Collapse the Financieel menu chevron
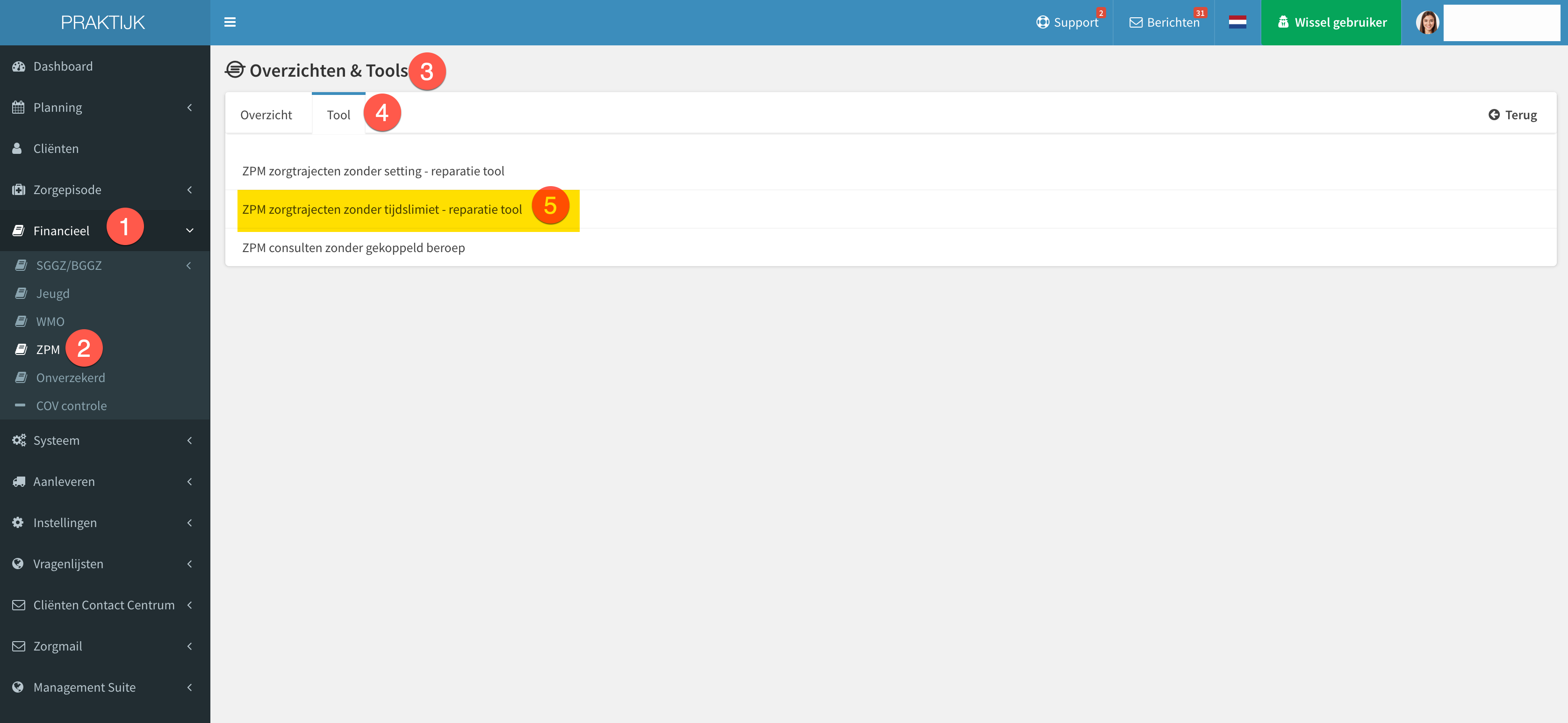Viewport: 1568px width, 723px height. [x=190, y=231]
